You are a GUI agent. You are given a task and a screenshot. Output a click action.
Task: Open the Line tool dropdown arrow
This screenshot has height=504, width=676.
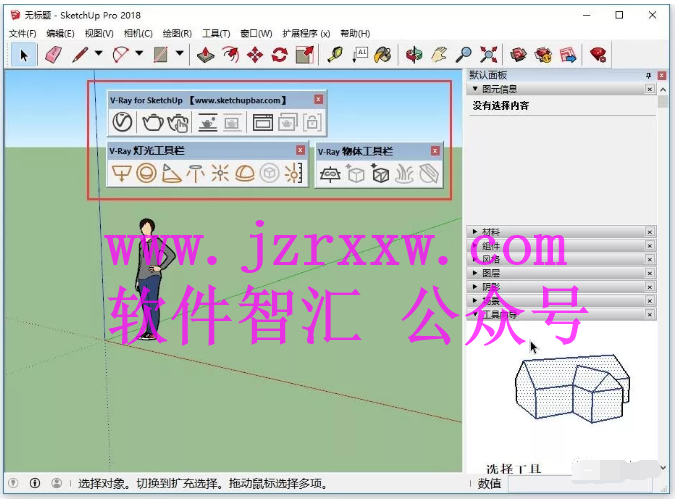pos(99,53)
